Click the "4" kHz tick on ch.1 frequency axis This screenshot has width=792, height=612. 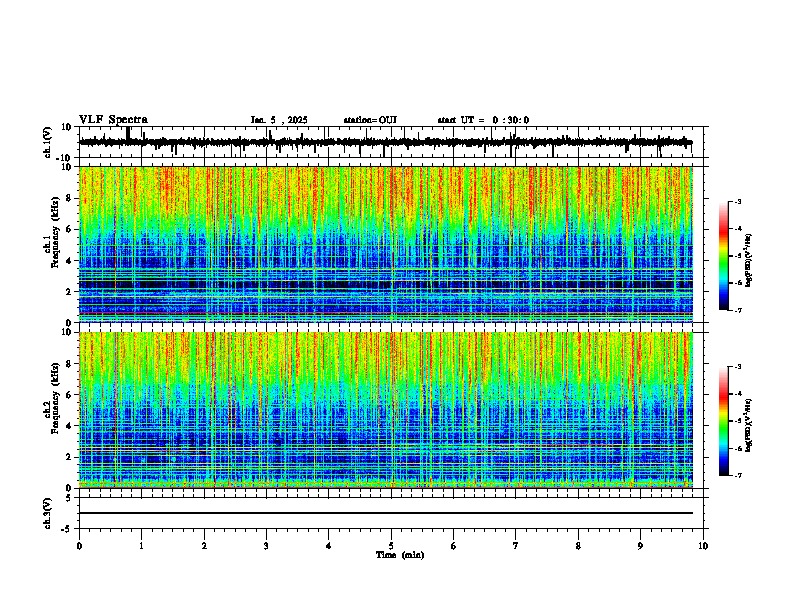(x=70, y=261)
